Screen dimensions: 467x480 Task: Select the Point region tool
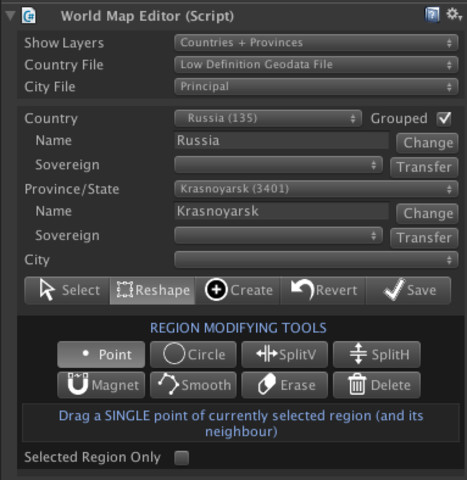pyautogui.click(x=101, y=354)
